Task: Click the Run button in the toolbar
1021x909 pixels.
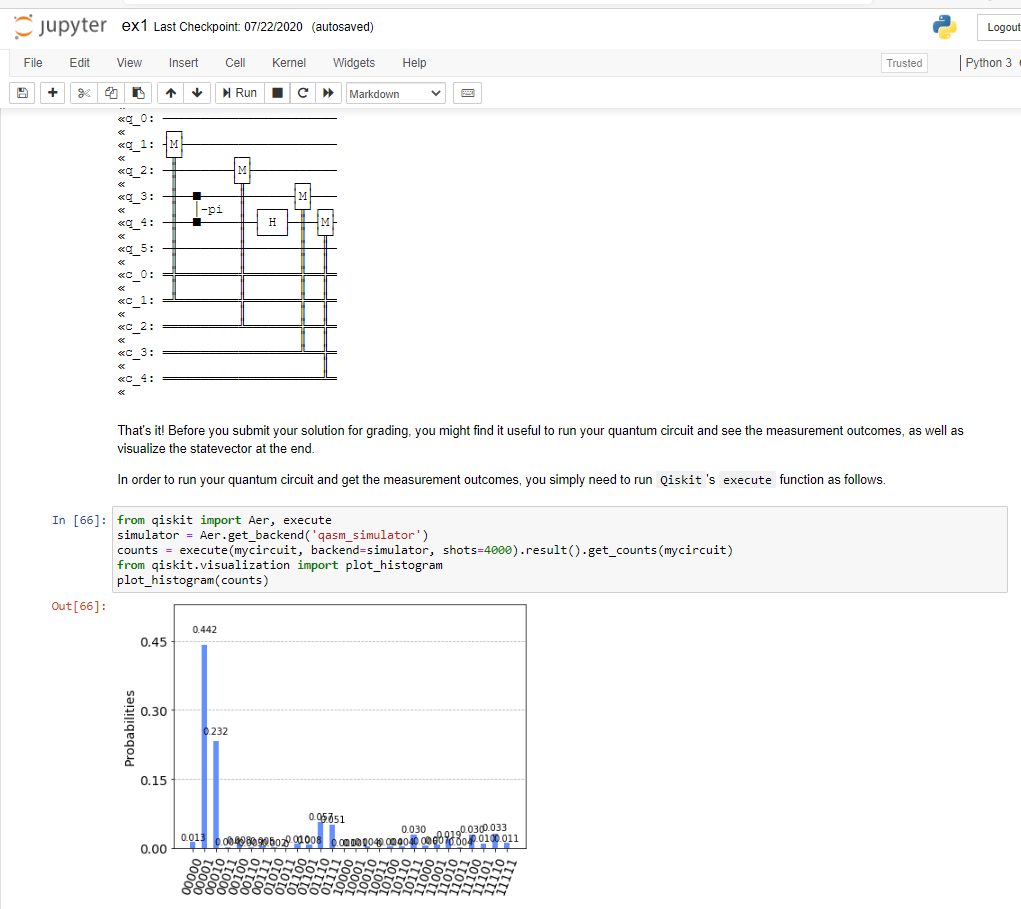Action: (x=240, y=93)
